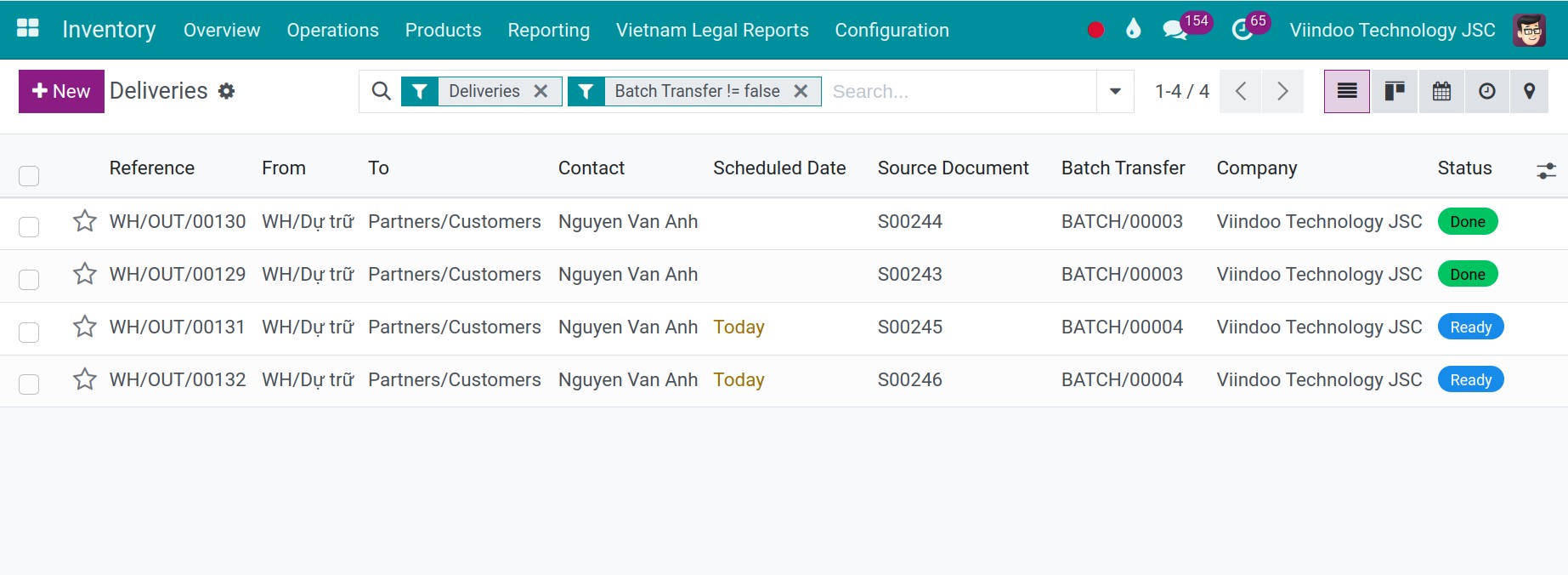Image resolution: width=1568 pixels, height=575 pixels.
Task: Click source document S00243
Action: [910, 274]
